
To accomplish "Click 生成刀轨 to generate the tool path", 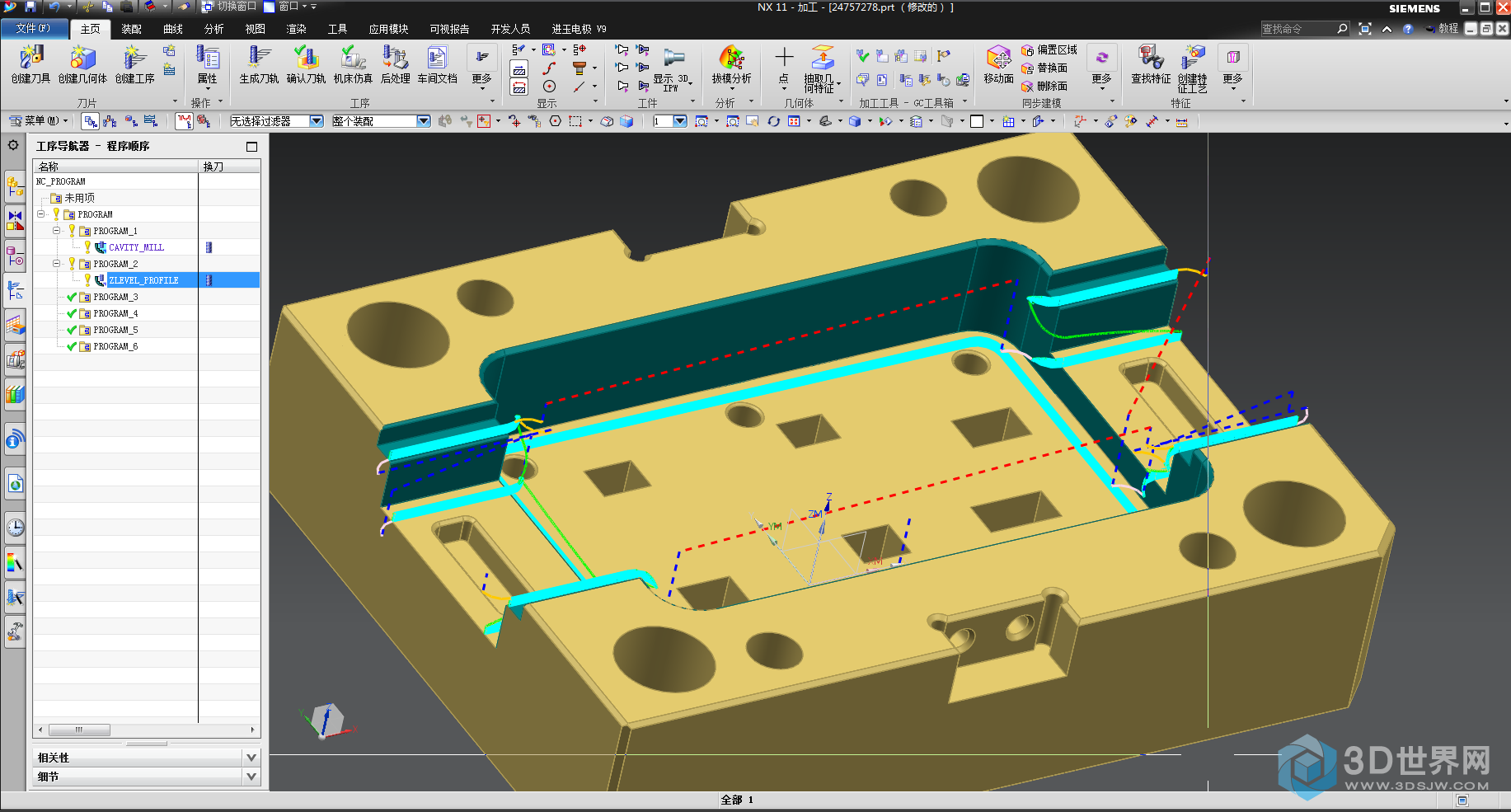I will click(x=259, y=64).
